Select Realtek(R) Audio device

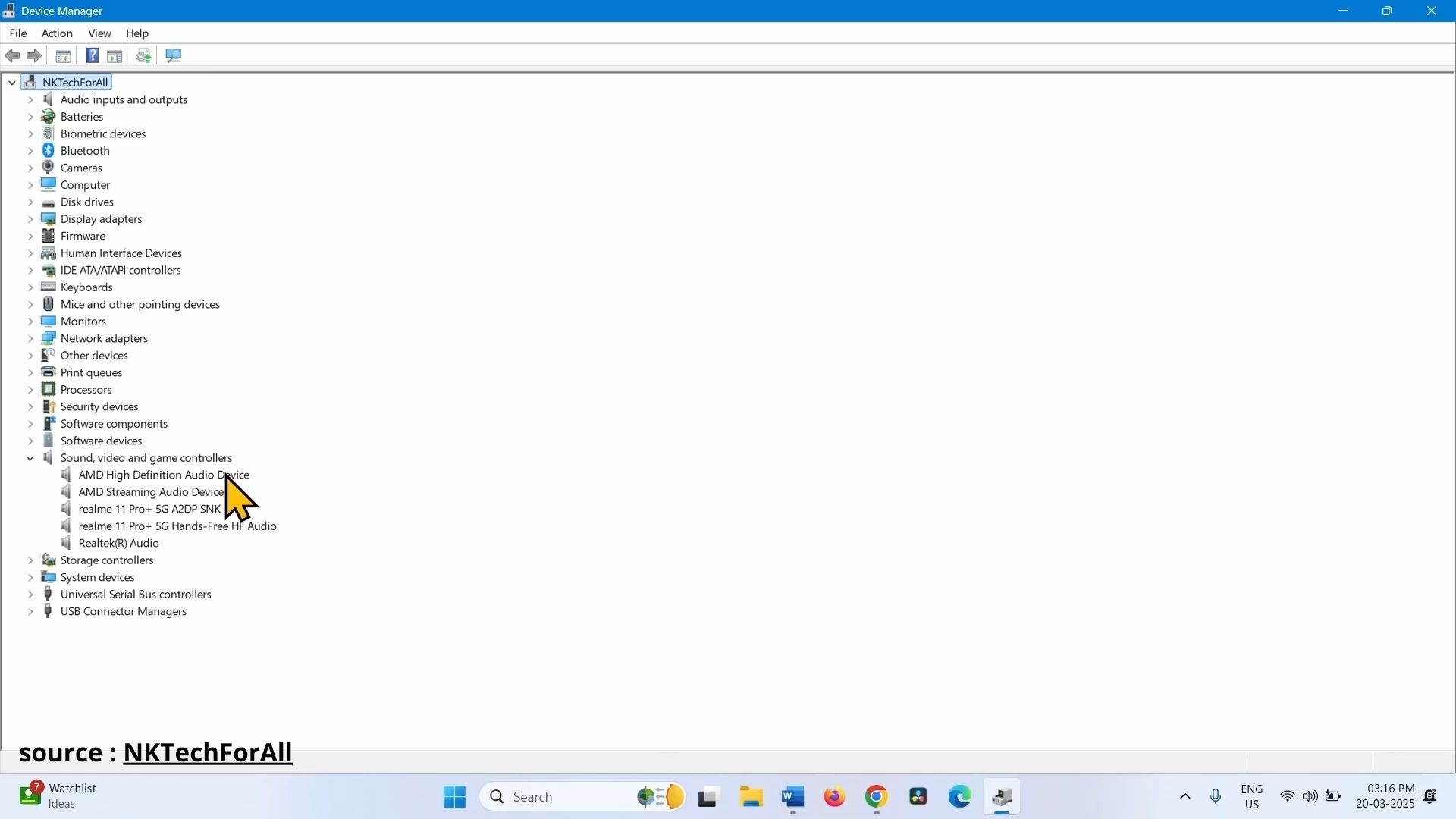coord(119,544)
